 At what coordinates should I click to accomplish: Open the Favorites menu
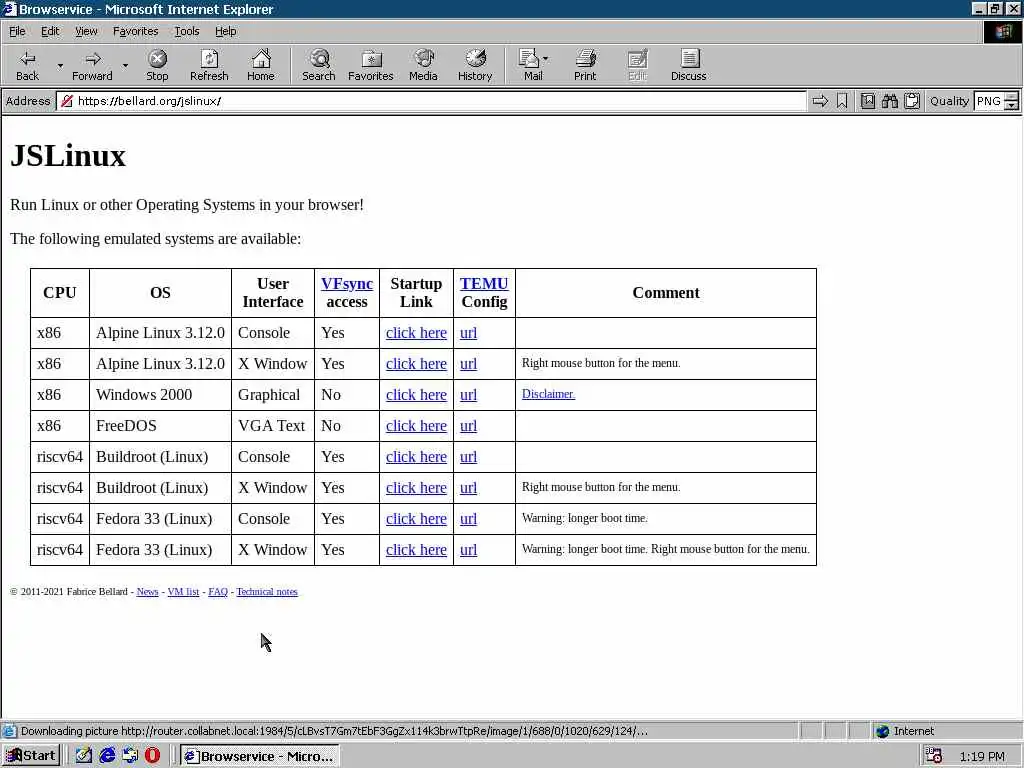coord(135,31)
